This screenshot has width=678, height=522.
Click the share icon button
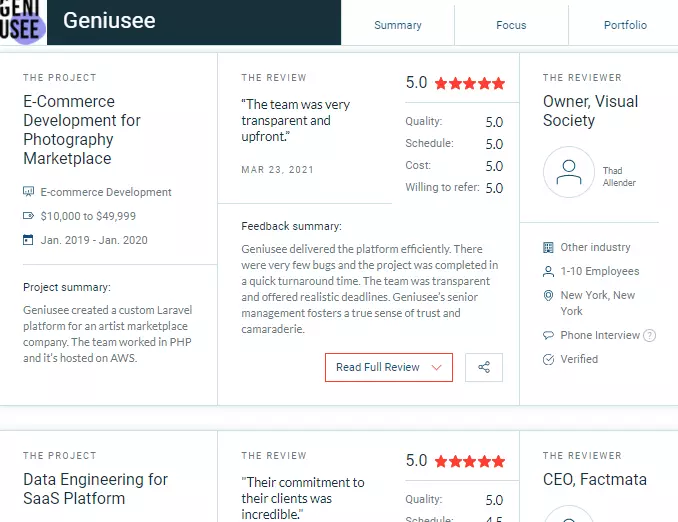(x=484, y=368)
